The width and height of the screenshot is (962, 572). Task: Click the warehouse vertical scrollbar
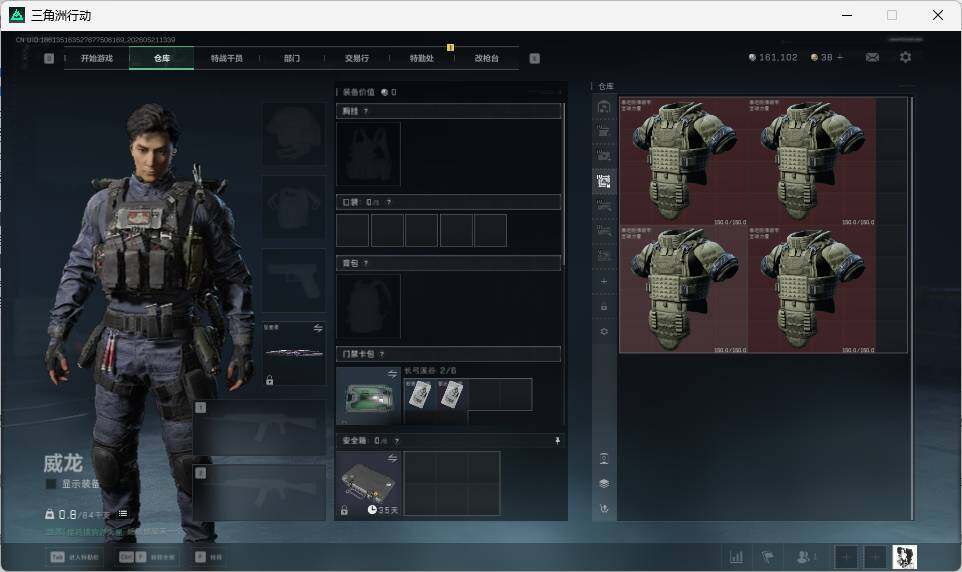point(912,309)
